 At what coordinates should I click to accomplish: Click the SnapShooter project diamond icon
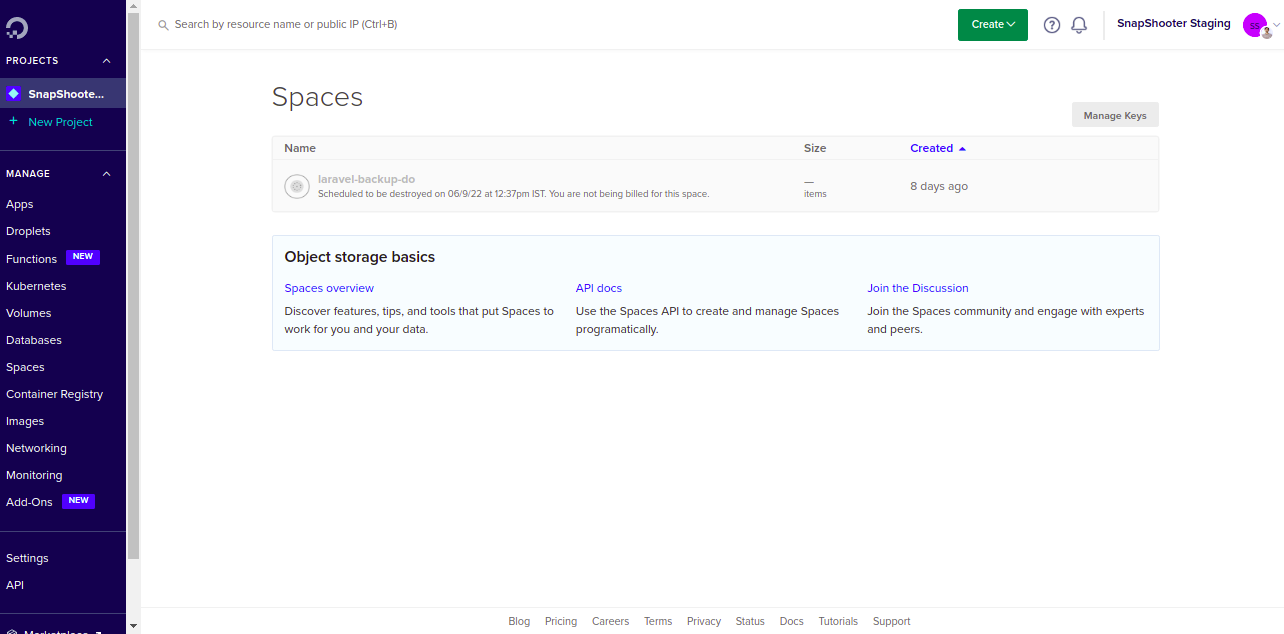pos(13,94)
